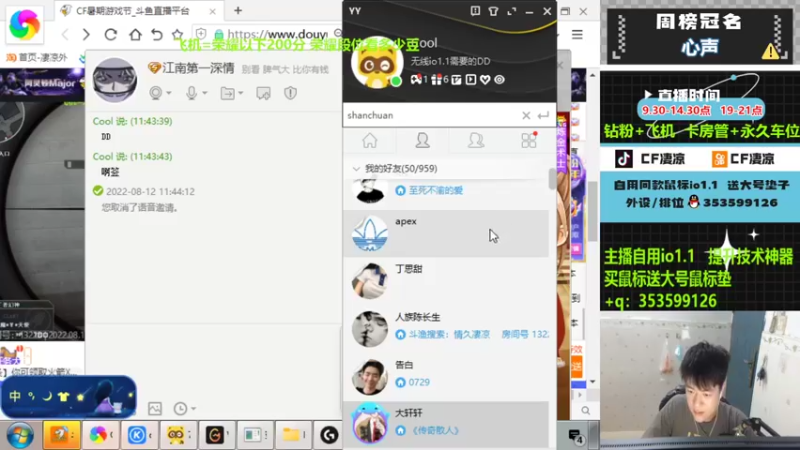This screenshot has height=450, width=800.
Task: Open channel link 斗渔搜索：情久凄凉
Action: pyautogui.click(x=449, y=334)
